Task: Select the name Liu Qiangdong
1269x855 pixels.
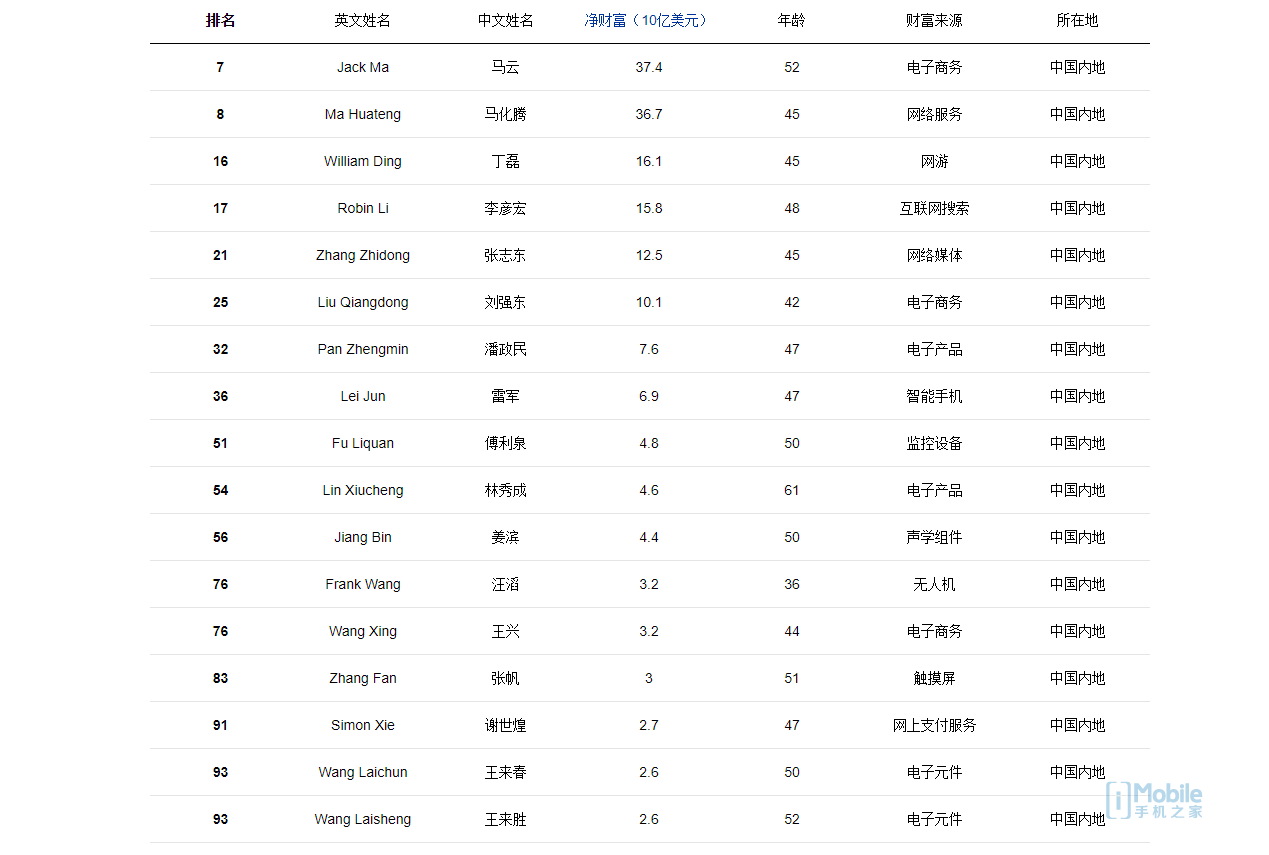Action: coord(363,302)
